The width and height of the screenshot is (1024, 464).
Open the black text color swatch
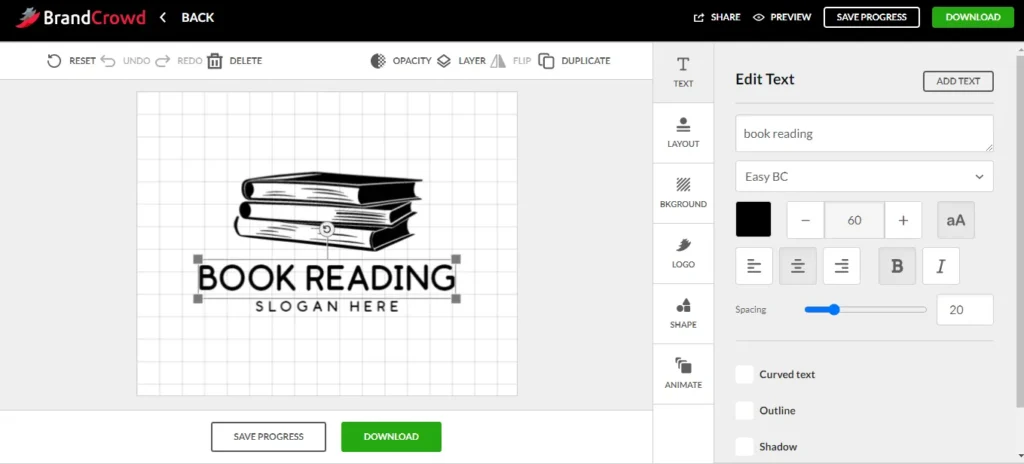pyautogui.click(x=753, y=219)
